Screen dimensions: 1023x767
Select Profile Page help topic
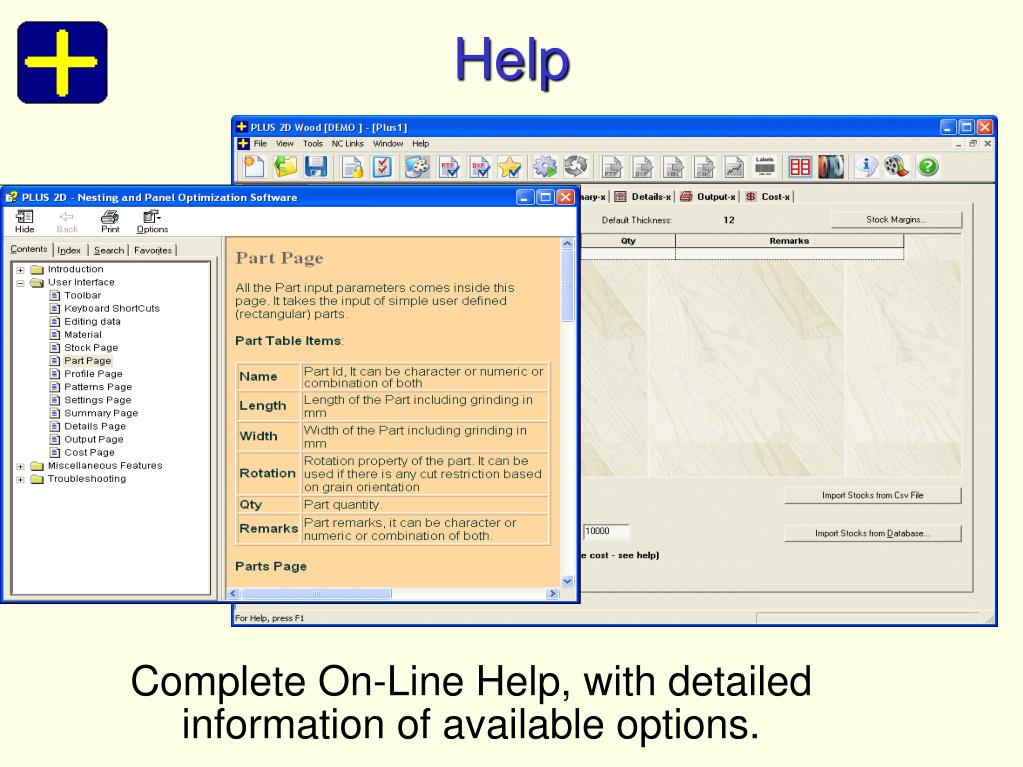click(x=93, y=374)
